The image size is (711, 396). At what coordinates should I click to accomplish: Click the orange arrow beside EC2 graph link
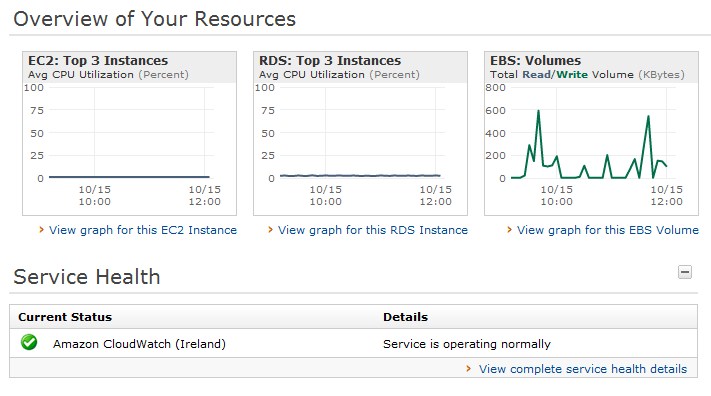coord(41,230)
